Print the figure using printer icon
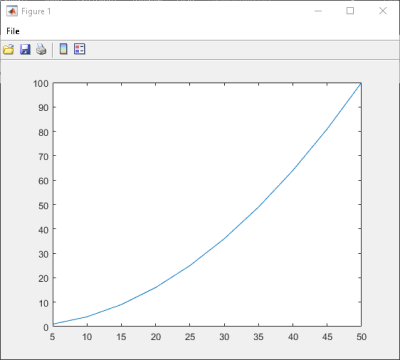 click(41, 49)
